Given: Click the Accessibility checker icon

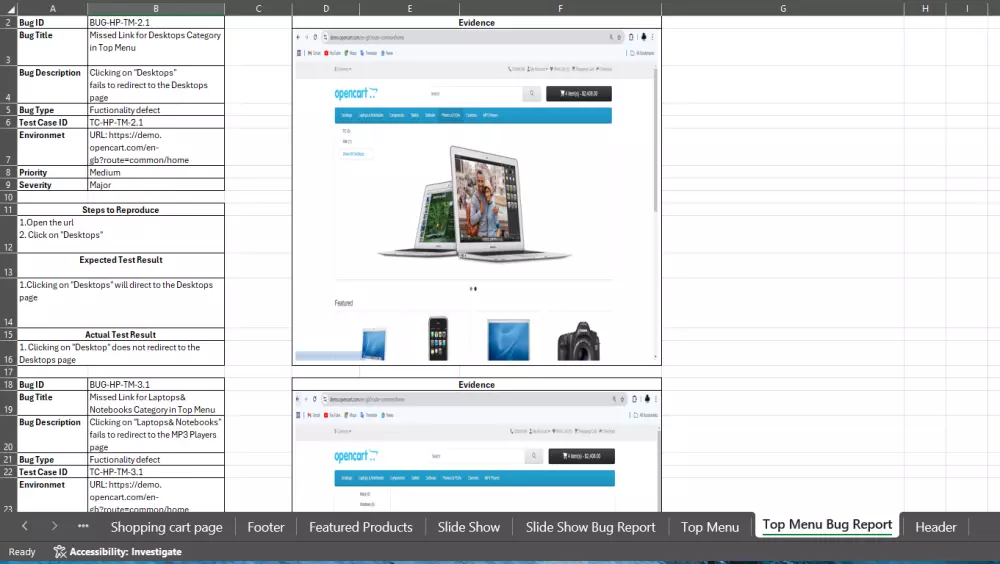Looking at the screenshot, I should pos(60,551).
